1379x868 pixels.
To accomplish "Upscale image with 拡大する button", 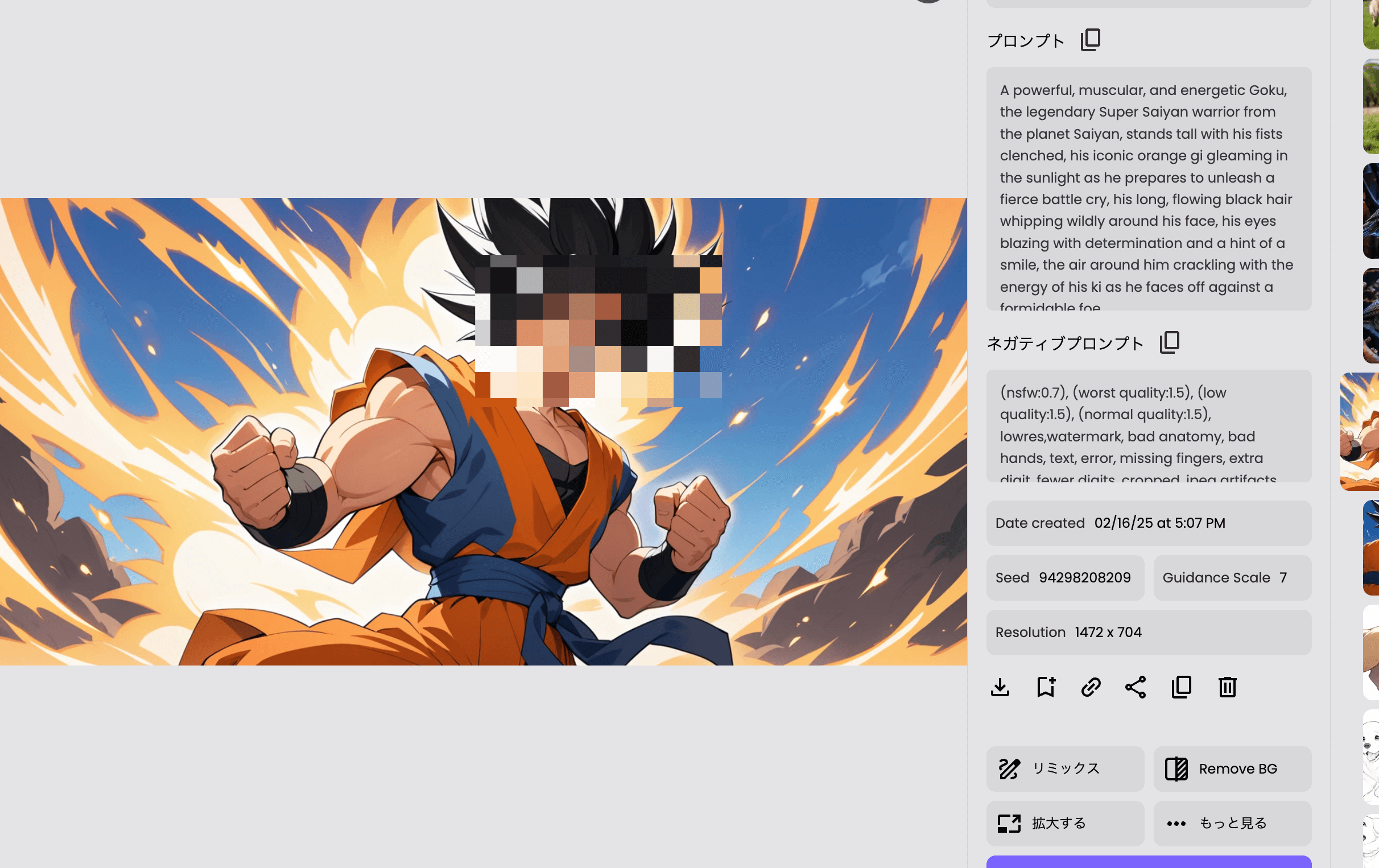I will point(1065,823).
